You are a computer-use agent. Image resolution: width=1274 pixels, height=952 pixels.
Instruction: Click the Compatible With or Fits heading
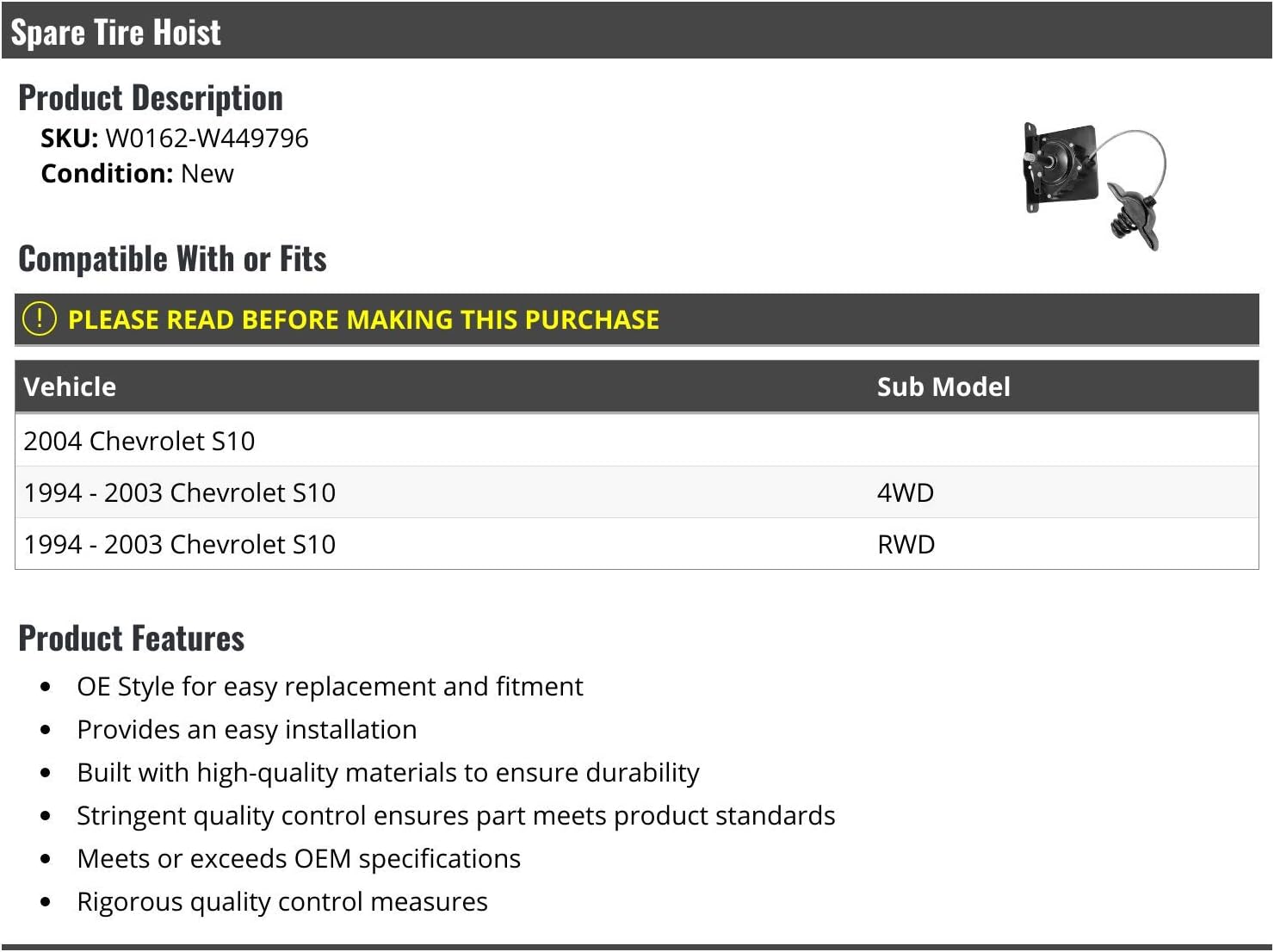pyautogui.click(x=172, y=259)
